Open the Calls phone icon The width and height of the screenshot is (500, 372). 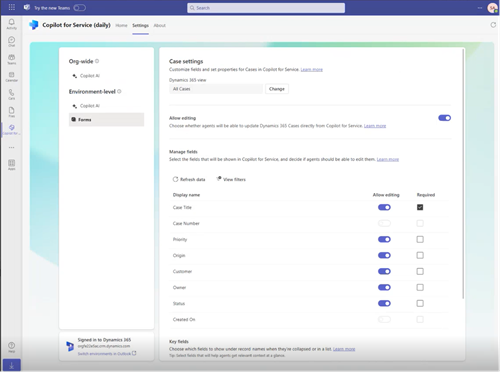(12, 94)
